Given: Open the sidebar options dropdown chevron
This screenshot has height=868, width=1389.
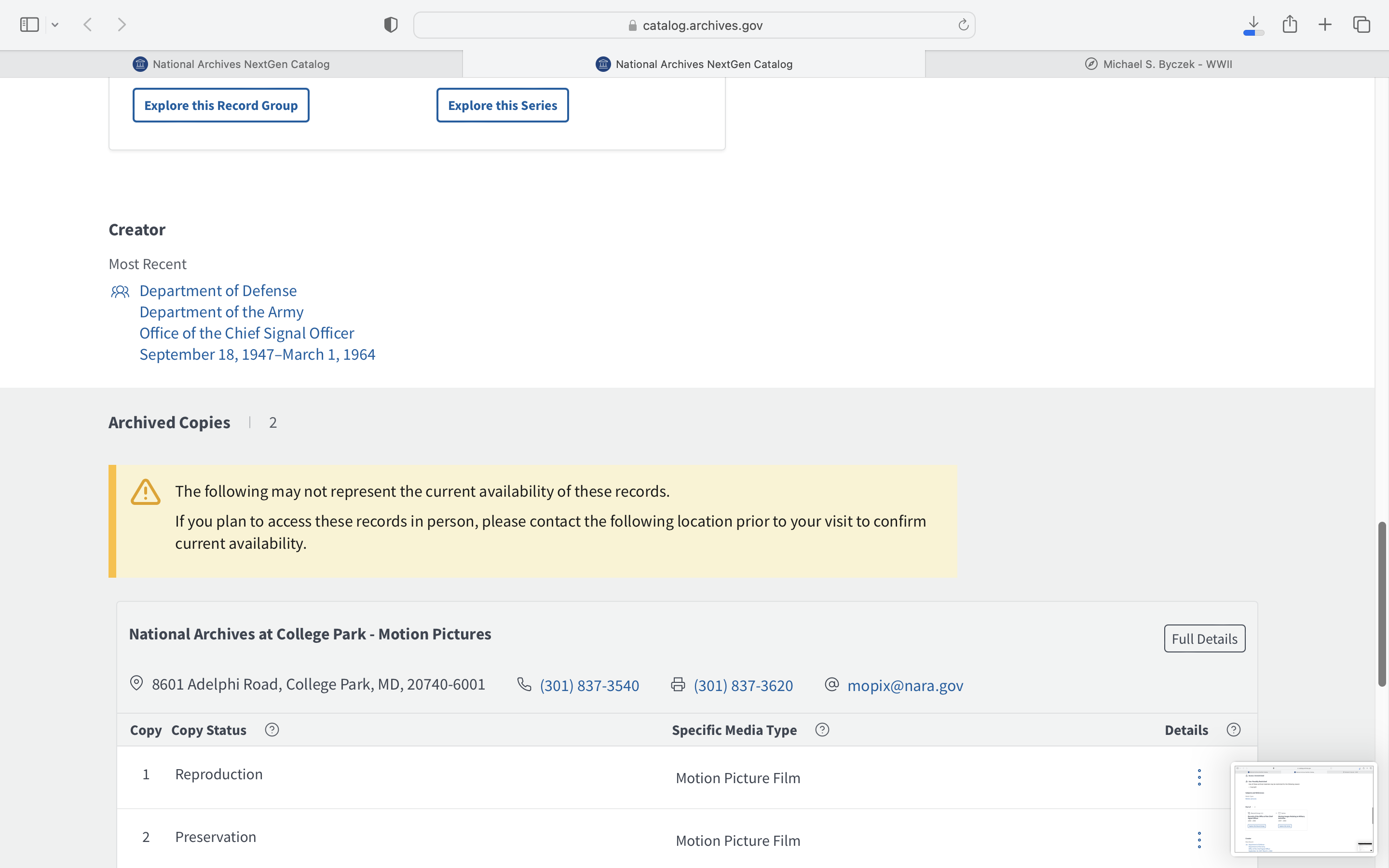Looking at the screenshot, I should tap(55, 25).
